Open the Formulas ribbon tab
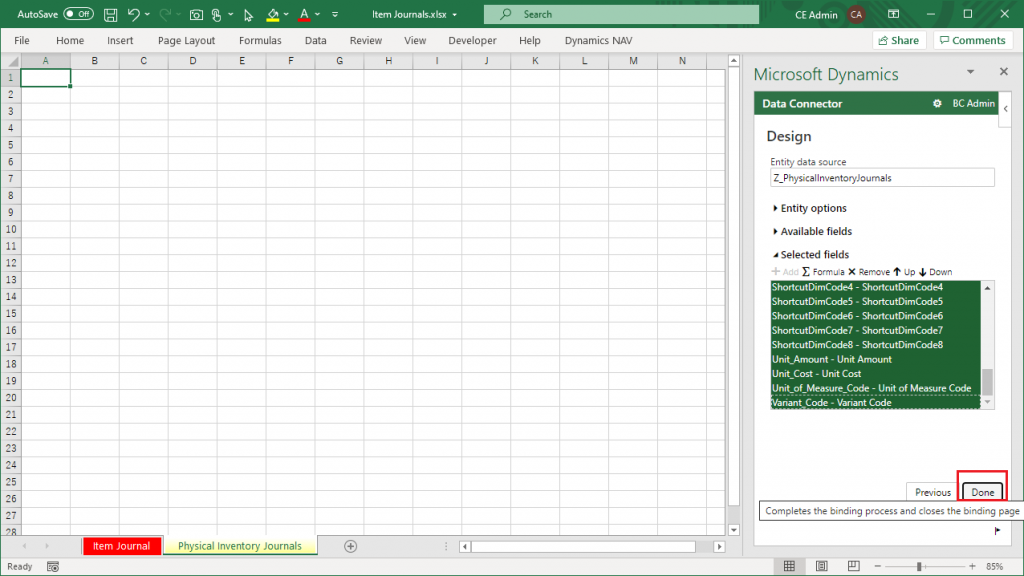 click(260, 40)
